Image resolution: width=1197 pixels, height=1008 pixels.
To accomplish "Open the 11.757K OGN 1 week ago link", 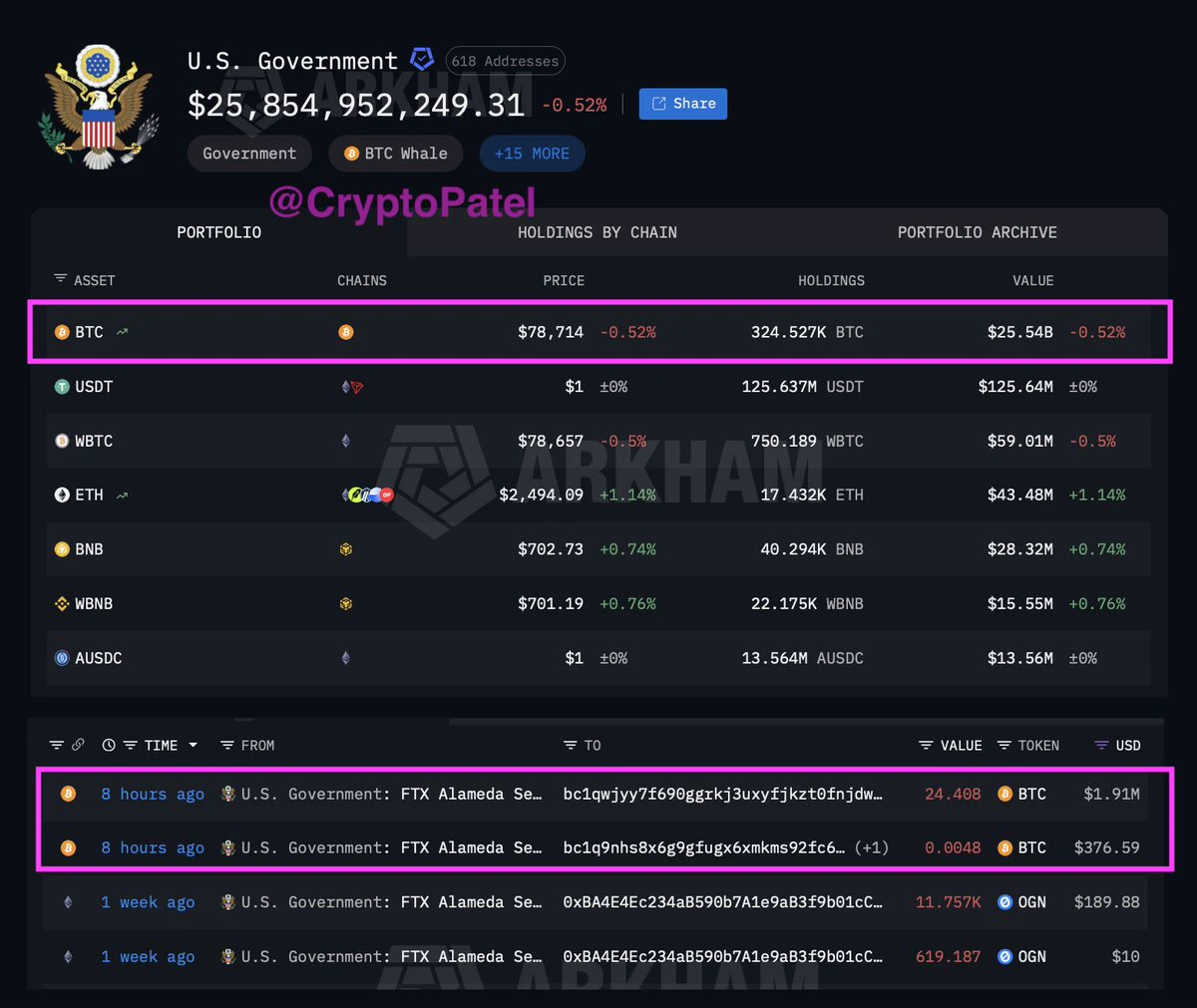I will pos(148,902).
